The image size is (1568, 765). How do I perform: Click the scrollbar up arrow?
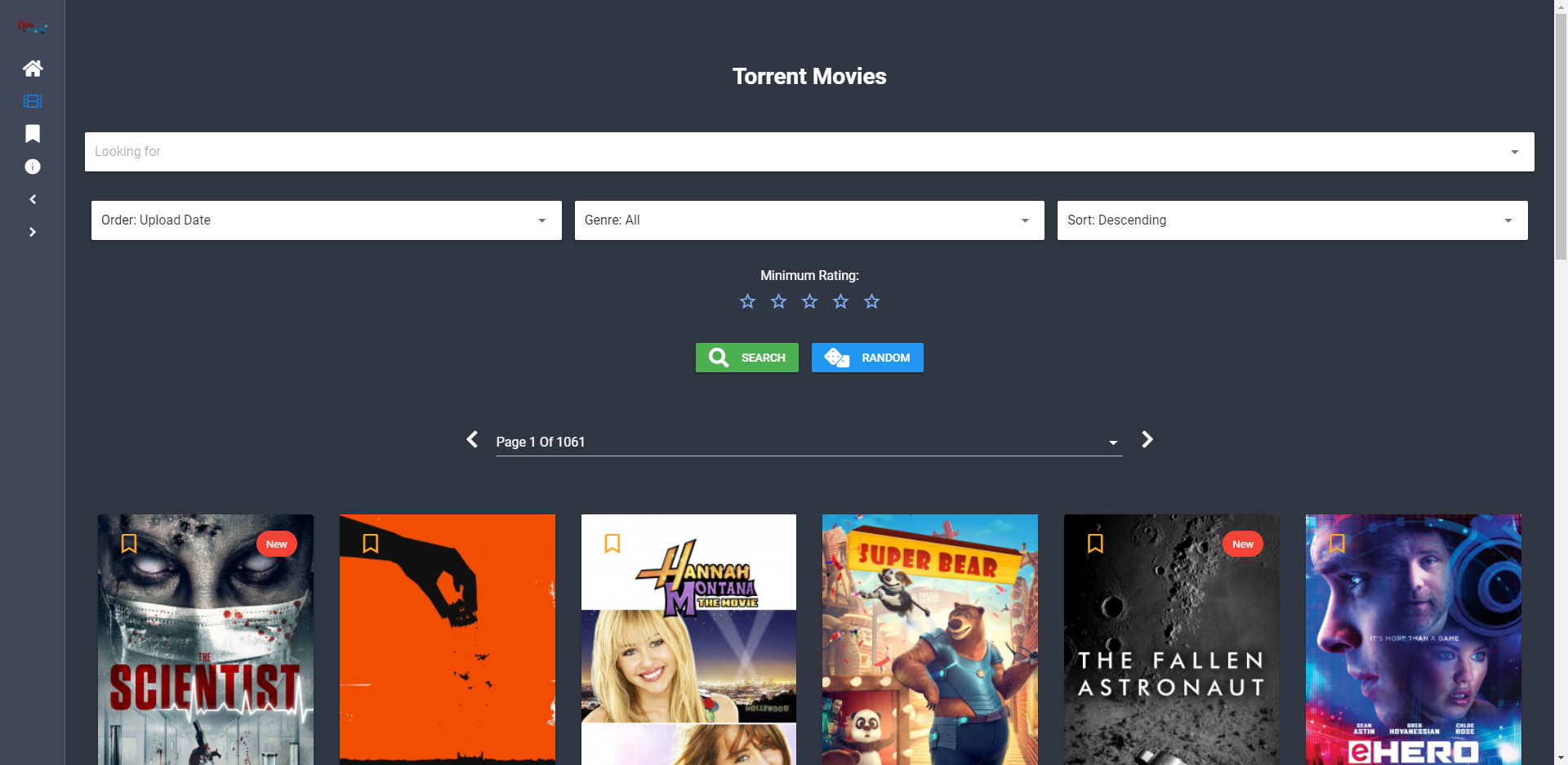1561,7
